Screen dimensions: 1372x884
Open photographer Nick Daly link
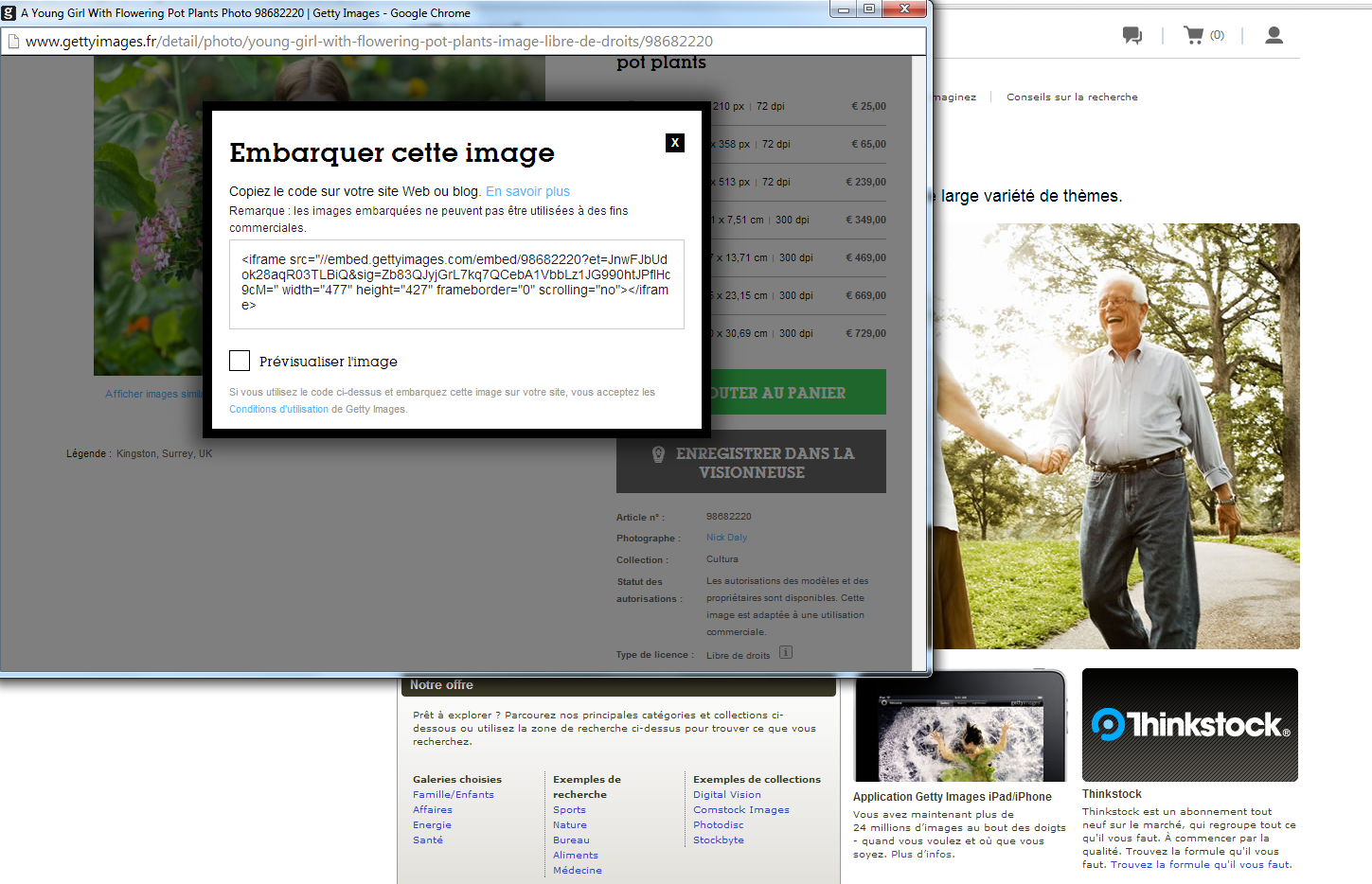point(726,538)
